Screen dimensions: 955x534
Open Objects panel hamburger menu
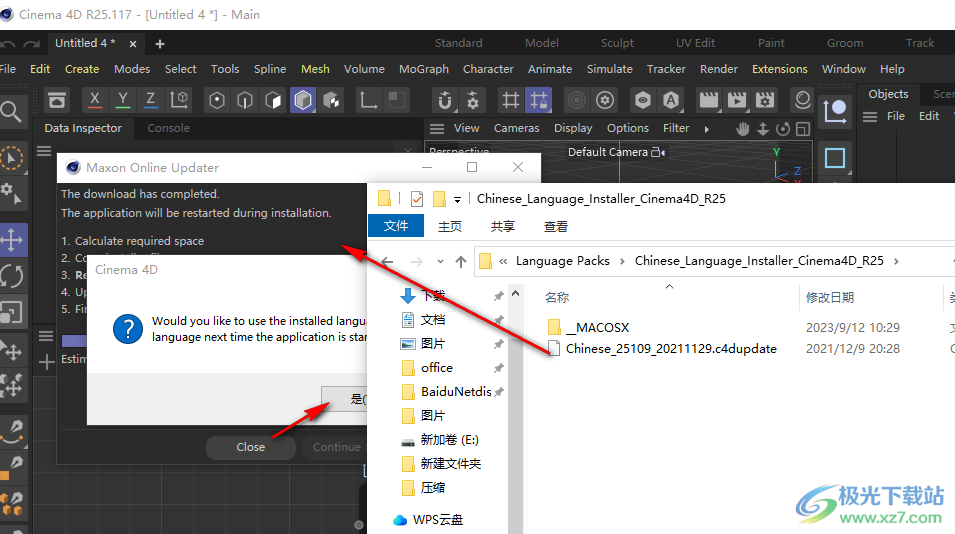pyautogui.click(x=870, y=116)
